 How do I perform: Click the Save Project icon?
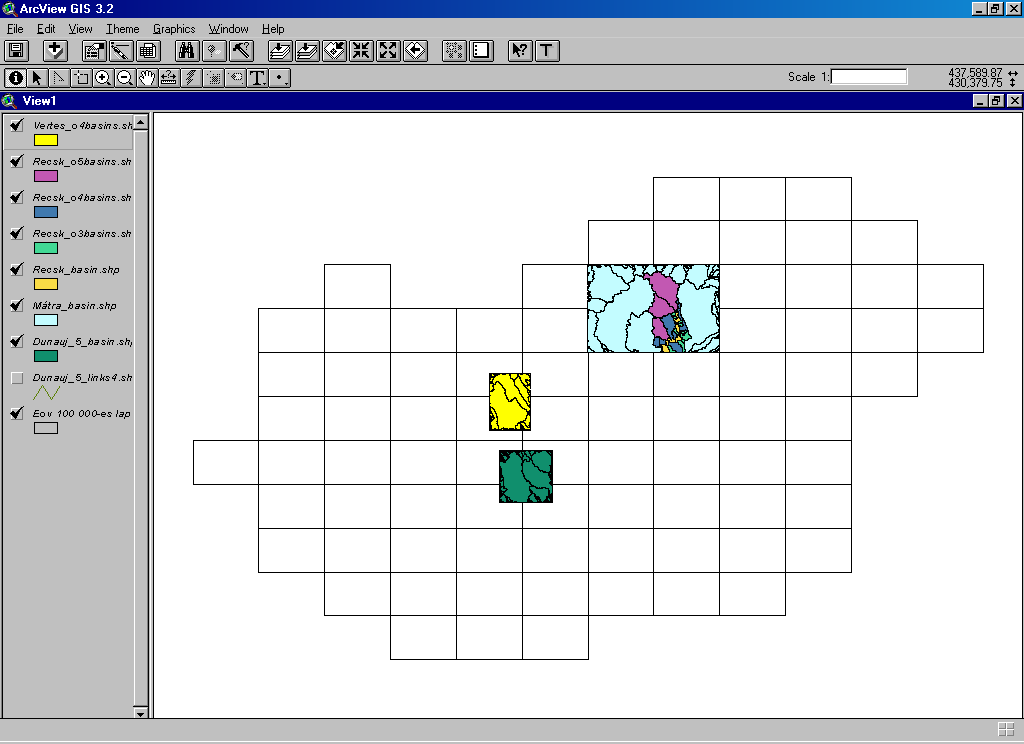point(16,51)
